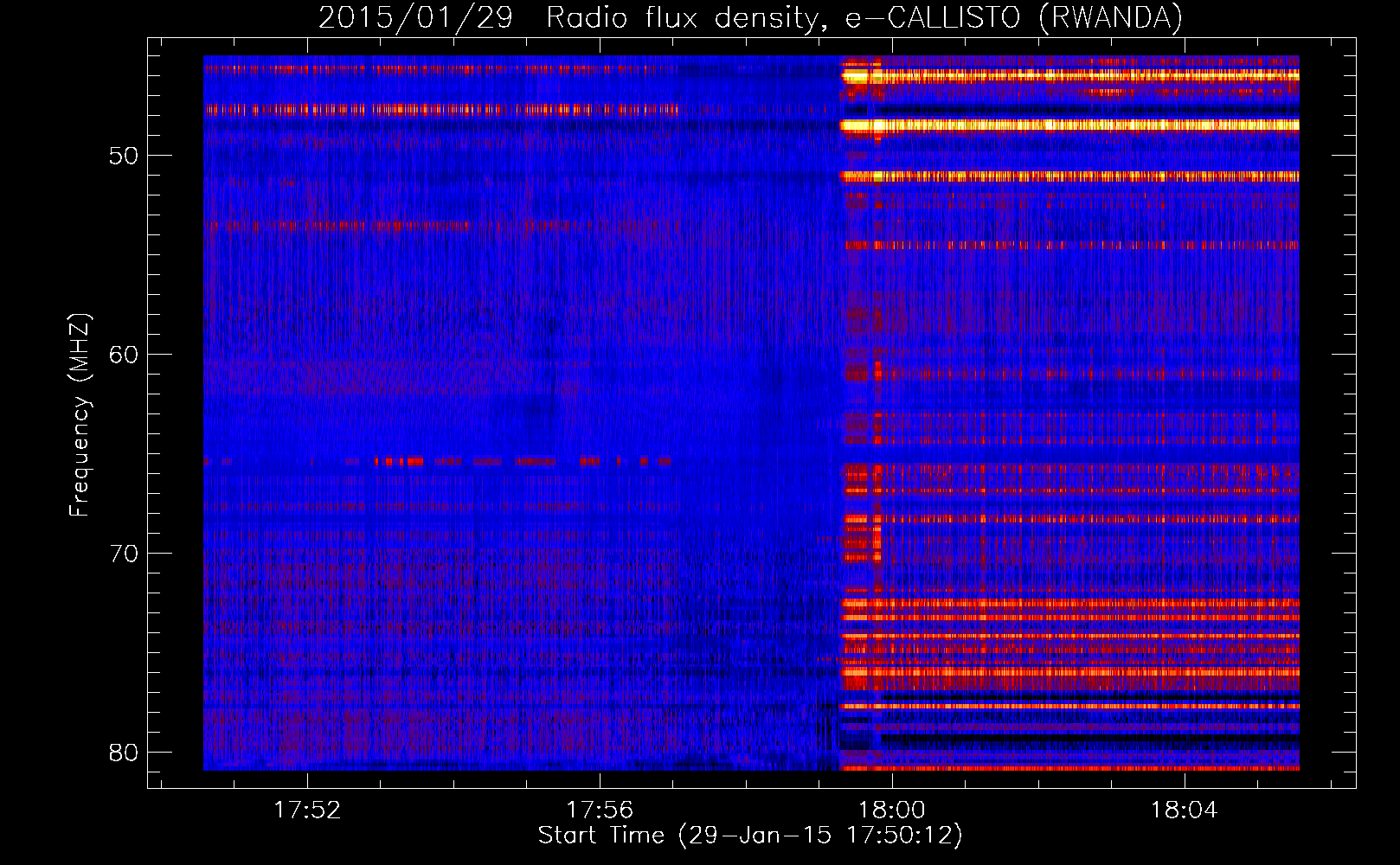Select the 70 frequency tick label

click(x=125, y=554)
